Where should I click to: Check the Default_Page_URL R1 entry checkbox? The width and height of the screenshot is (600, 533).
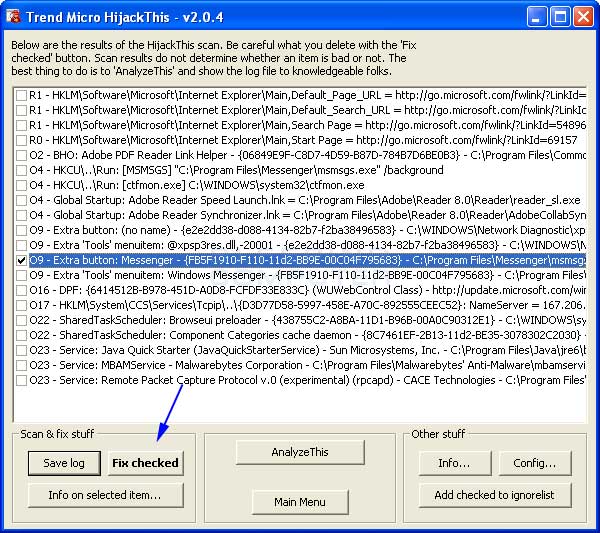point(21,95)
